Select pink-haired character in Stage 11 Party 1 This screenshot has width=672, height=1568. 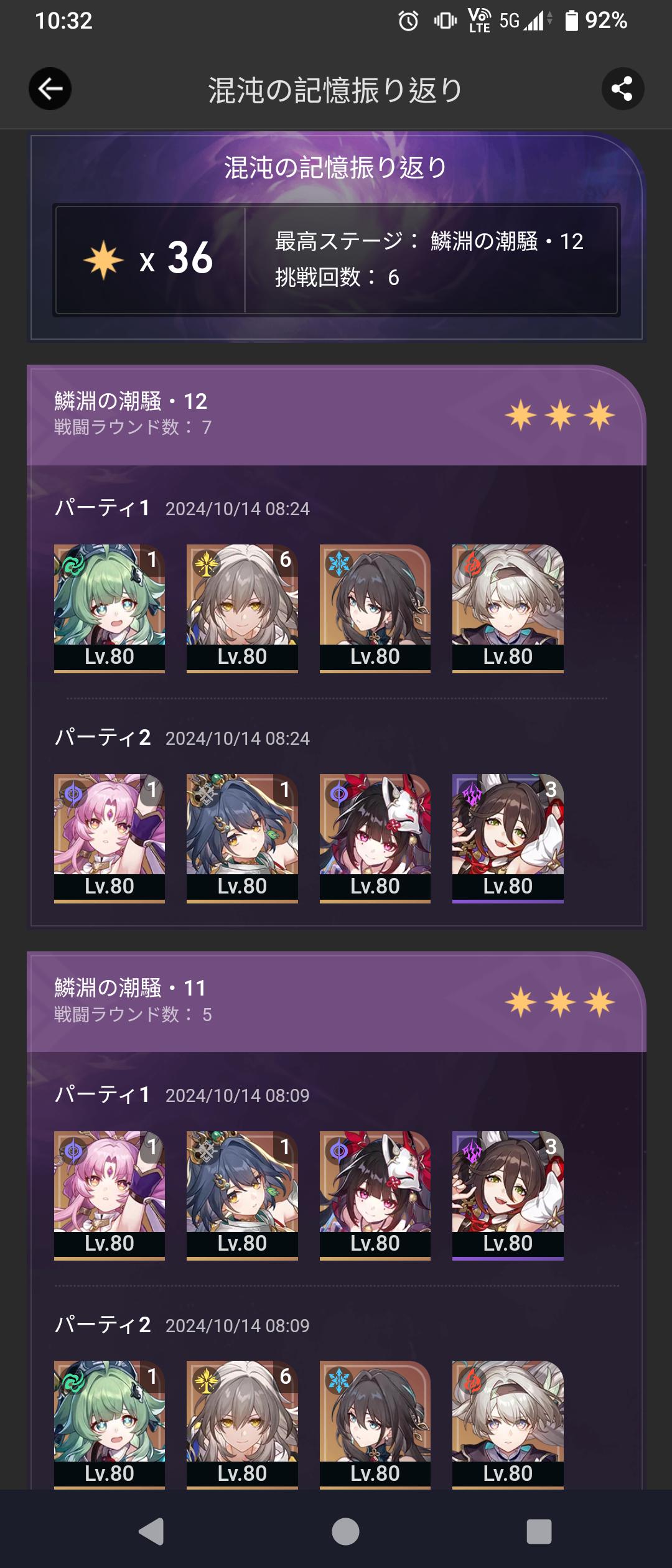pyautogui.click(x=110, y=1195)
